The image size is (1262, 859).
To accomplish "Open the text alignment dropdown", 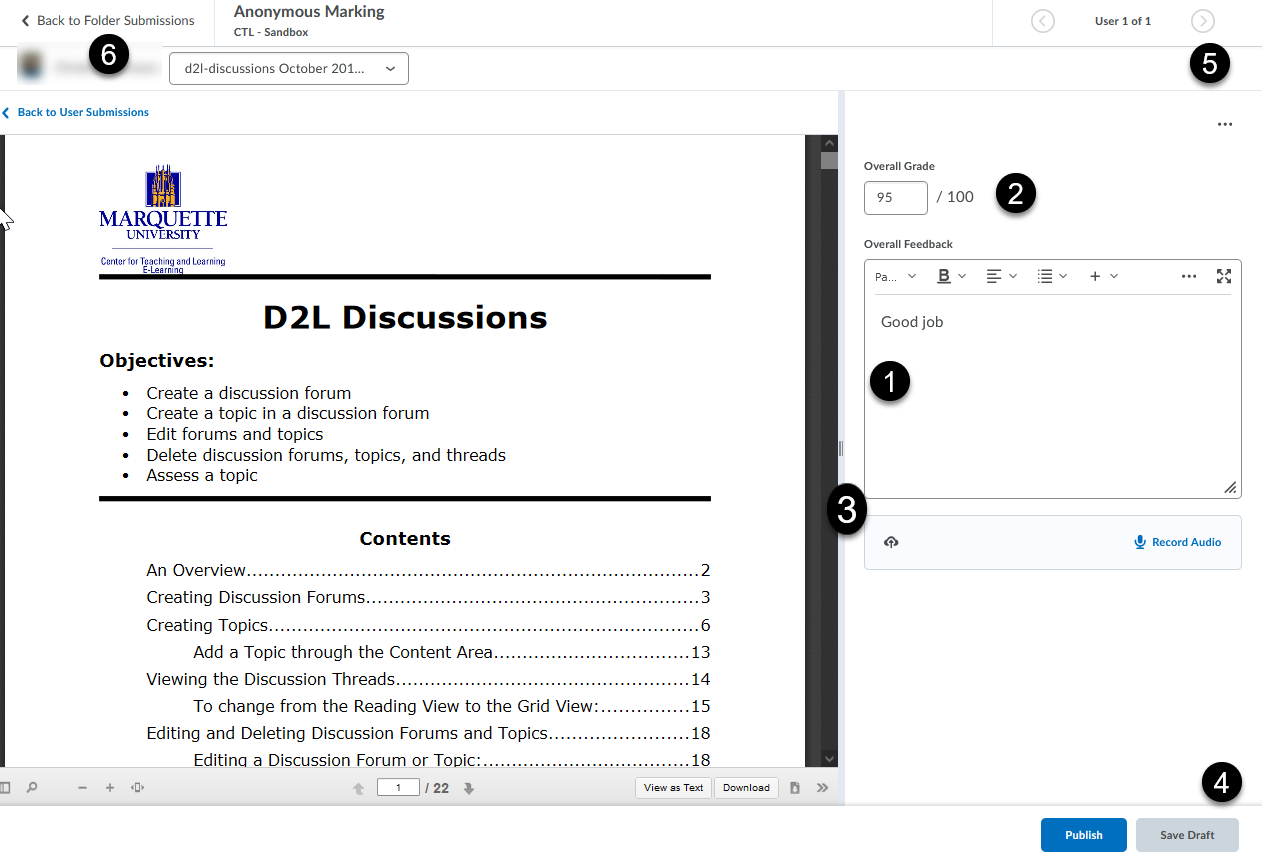I will pos(1000,276).
